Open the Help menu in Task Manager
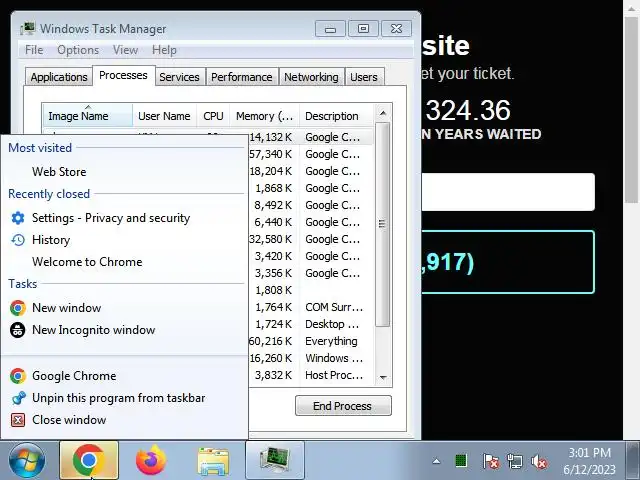Image resolution: width=640 pixels, height=480 pixels. click(x=164, y=50)
